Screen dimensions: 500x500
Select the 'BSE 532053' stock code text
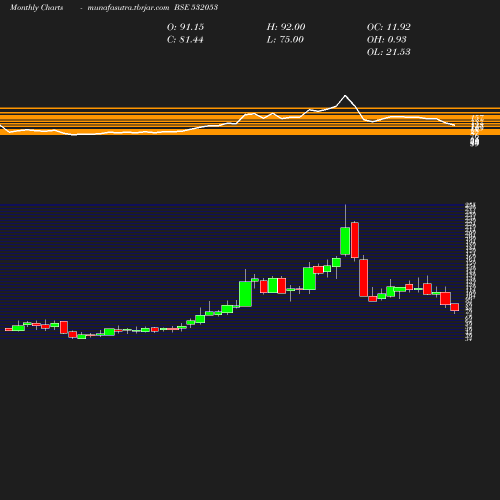coord(196,7)
